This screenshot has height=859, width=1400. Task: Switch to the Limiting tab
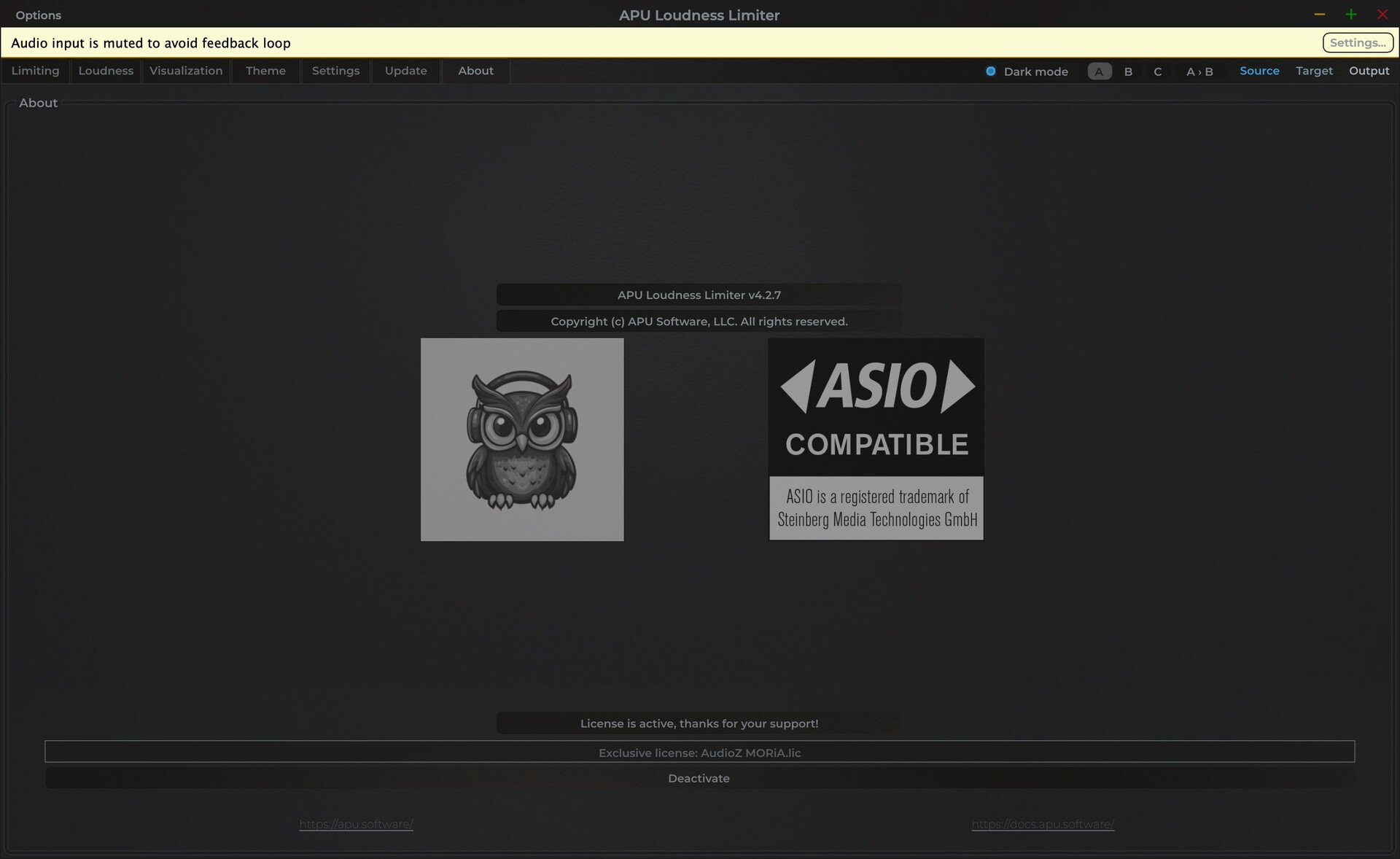pos(35,71)
